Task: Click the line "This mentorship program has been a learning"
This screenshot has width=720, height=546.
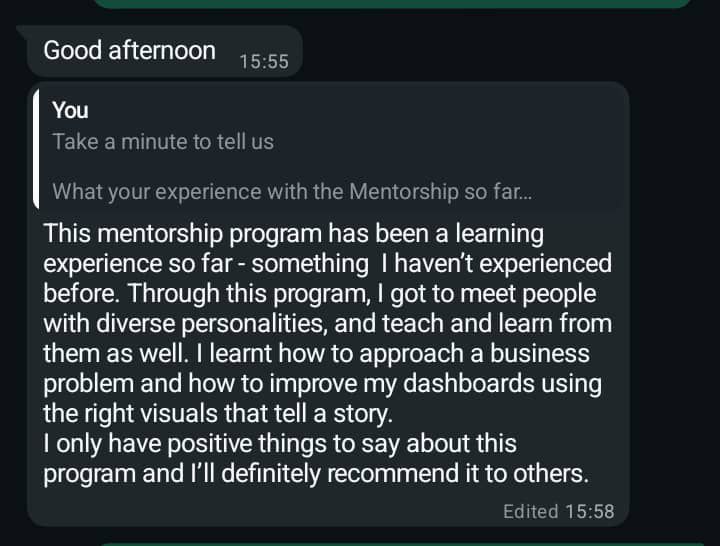Action: [x=294, y=235]
